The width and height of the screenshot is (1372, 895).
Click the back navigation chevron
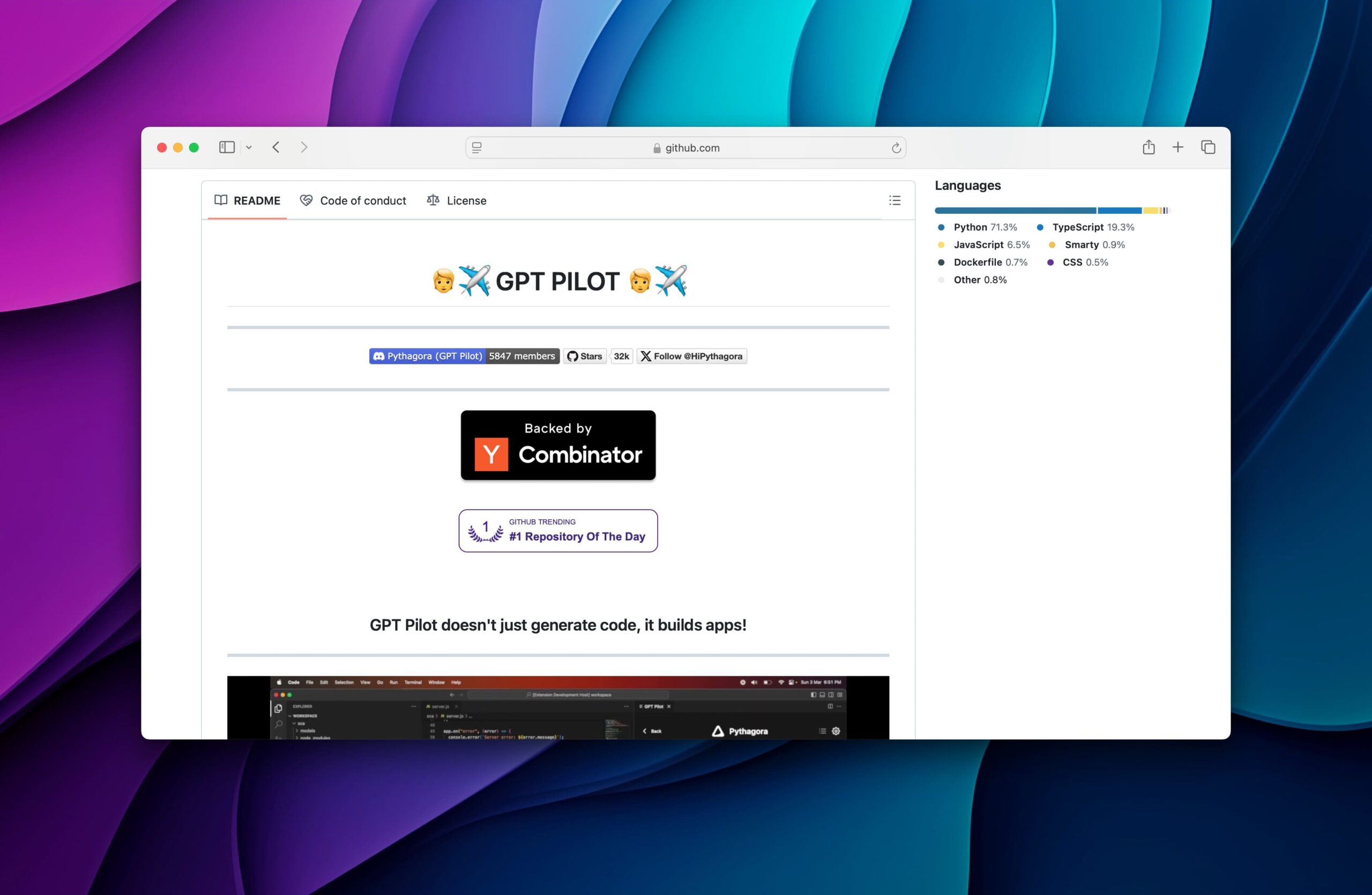click(x=275, y=147)
